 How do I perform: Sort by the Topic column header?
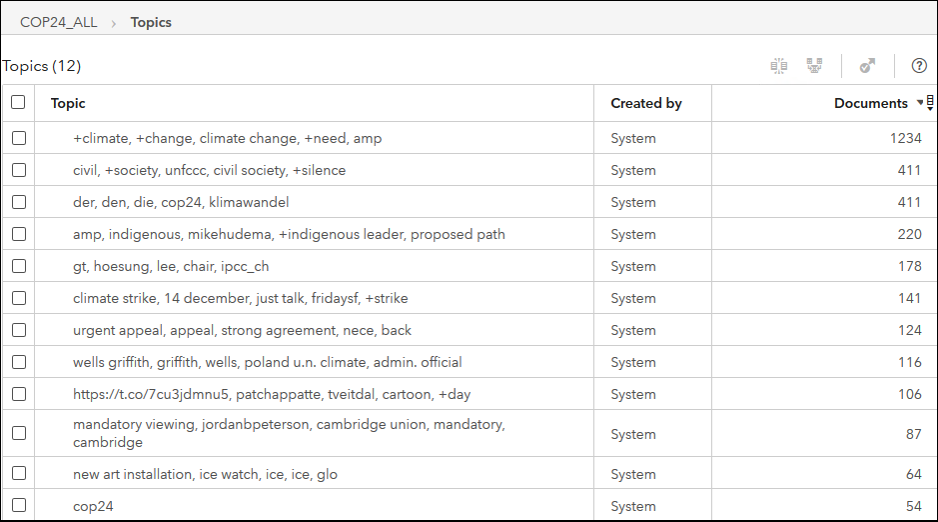pos(68,103)
